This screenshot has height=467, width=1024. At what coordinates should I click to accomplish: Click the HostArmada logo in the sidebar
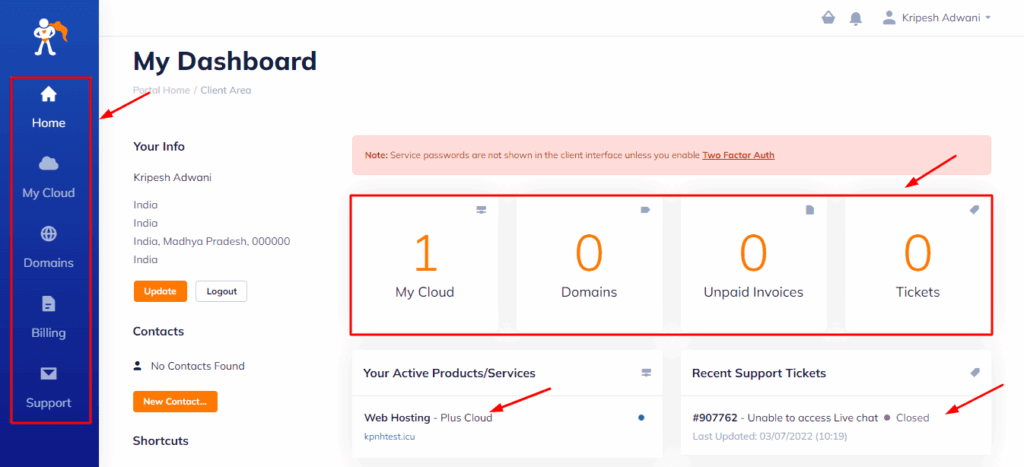click(47, 37)
